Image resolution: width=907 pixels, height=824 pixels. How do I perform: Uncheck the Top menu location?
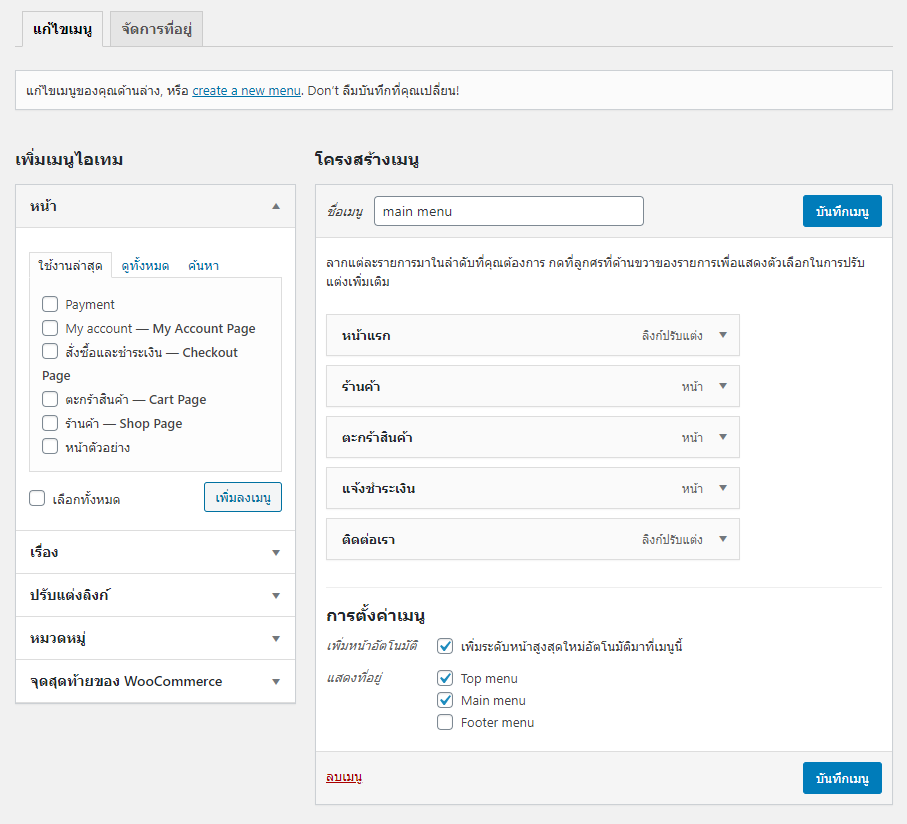click(x=445, y=678)
